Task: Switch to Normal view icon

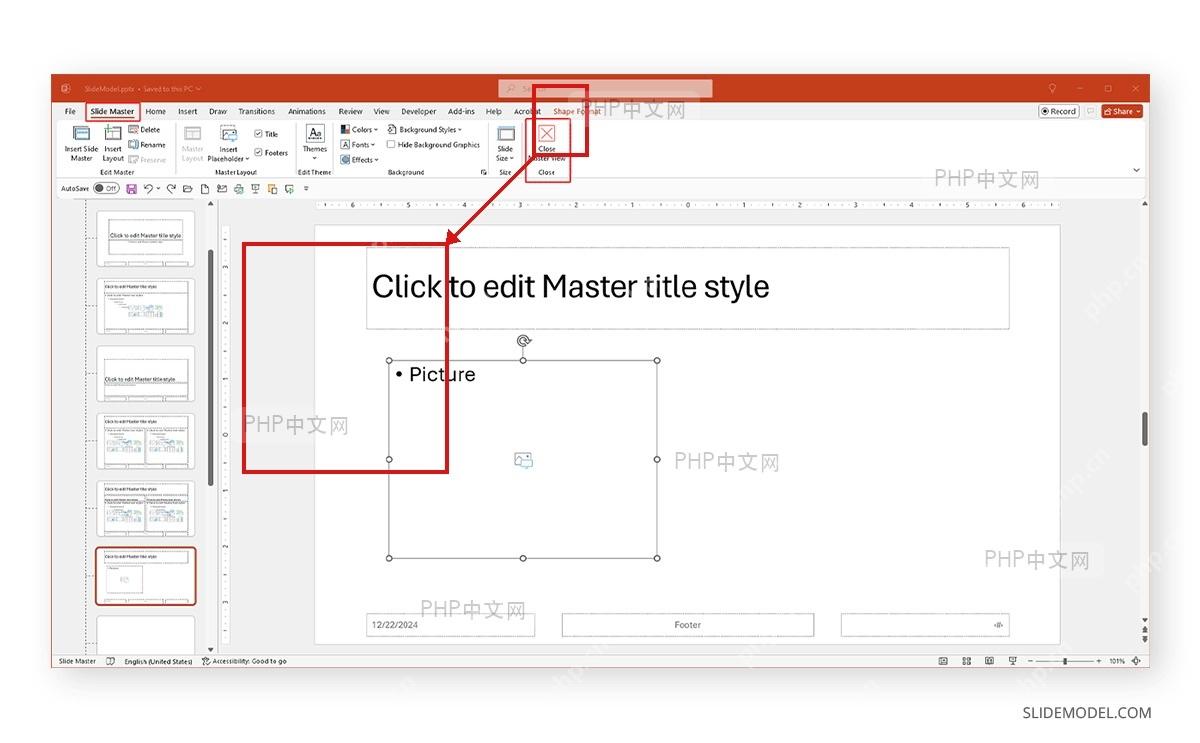Action: [x=943, y=661]
